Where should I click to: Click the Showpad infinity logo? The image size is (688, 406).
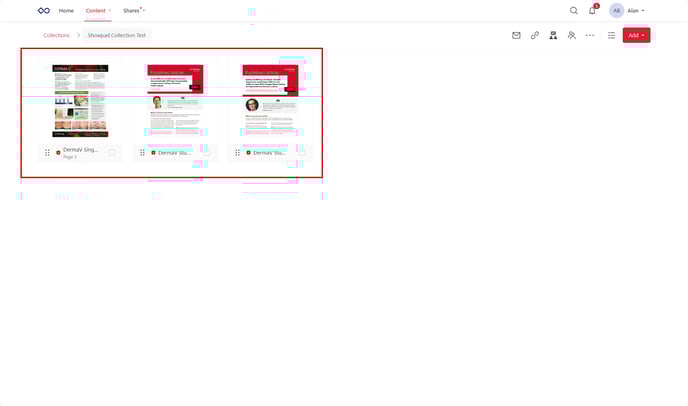point(43,10)
